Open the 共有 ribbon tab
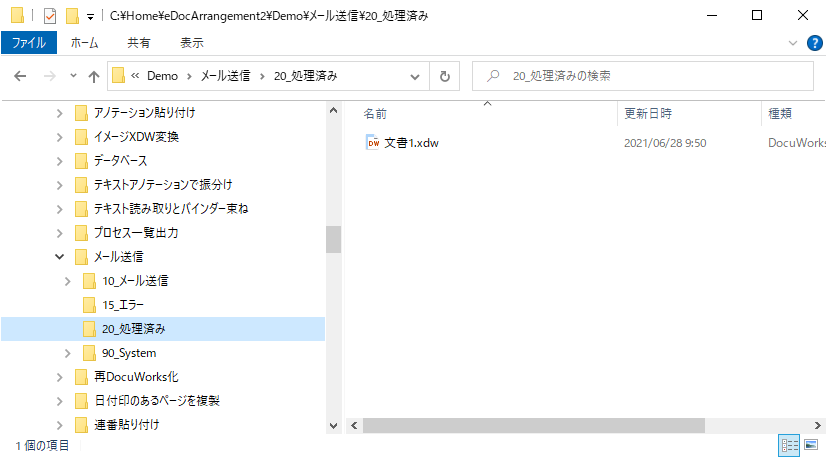The height and width of the screenshot is (458, 827). pyautogui.click(x=139, y=43)
